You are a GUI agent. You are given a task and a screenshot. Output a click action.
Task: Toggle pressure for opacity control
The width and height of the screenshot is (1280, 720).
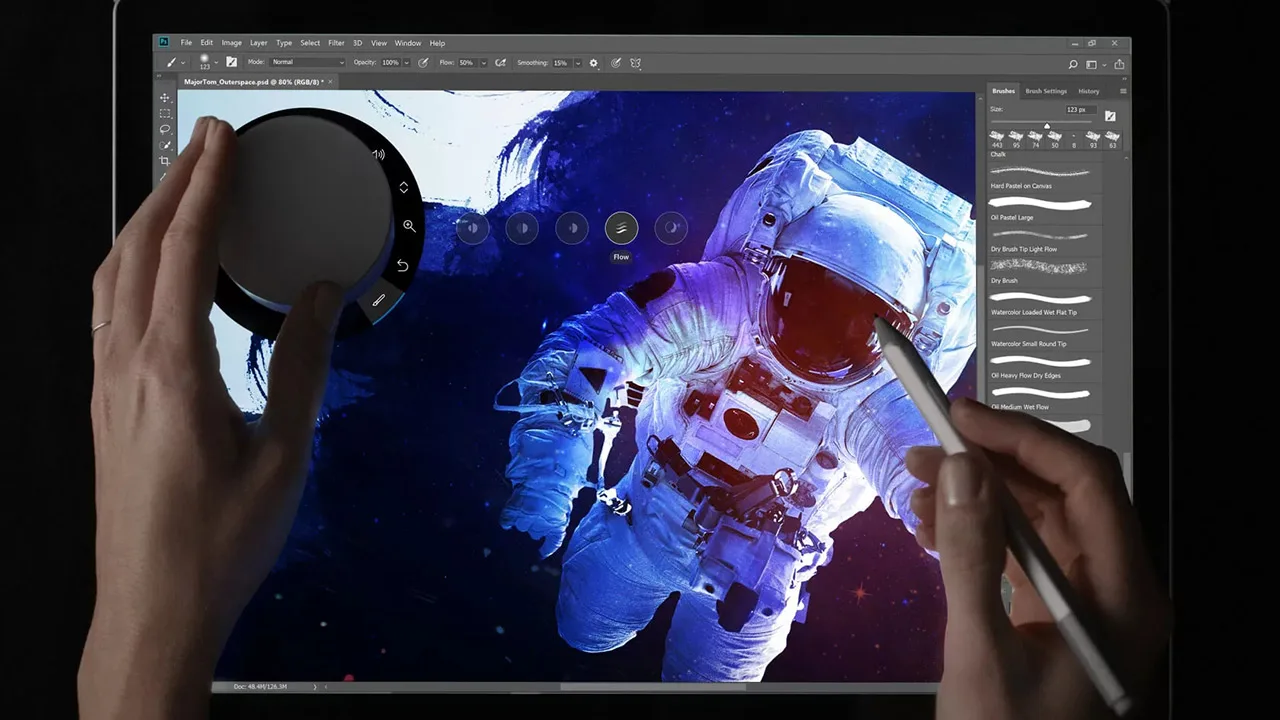[x=423, y=63]
